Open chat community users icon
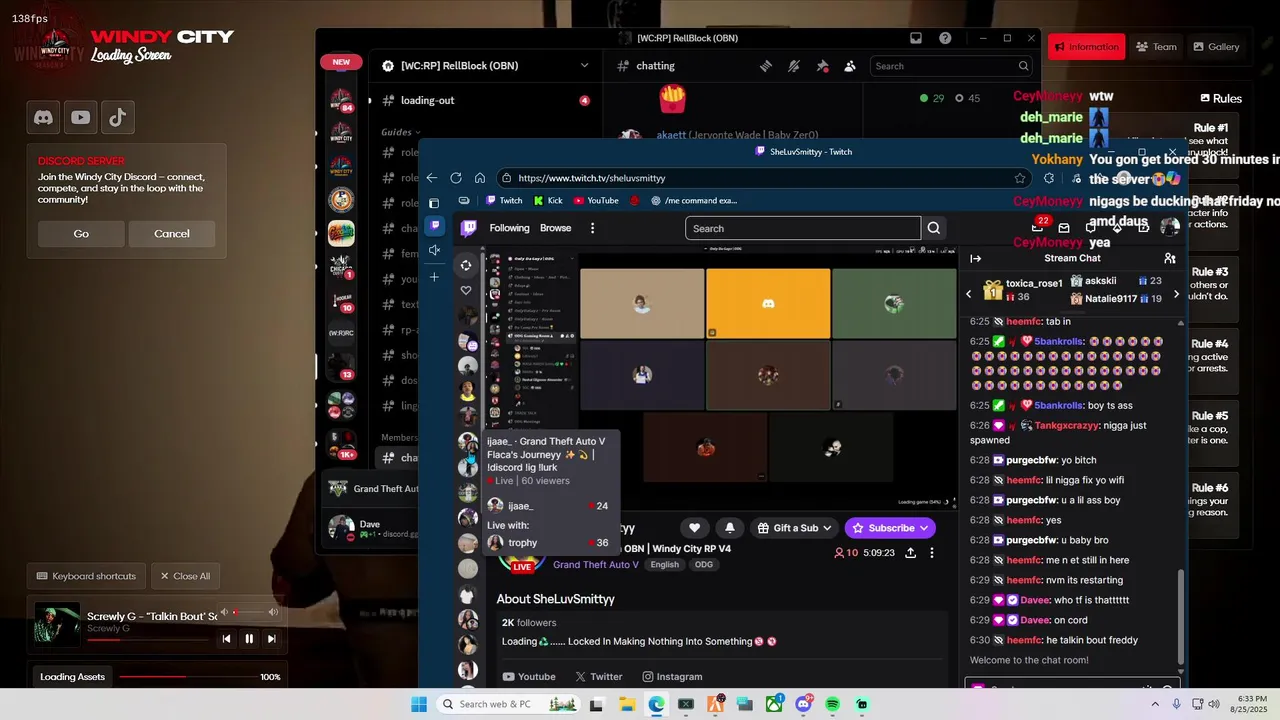 1170,258
